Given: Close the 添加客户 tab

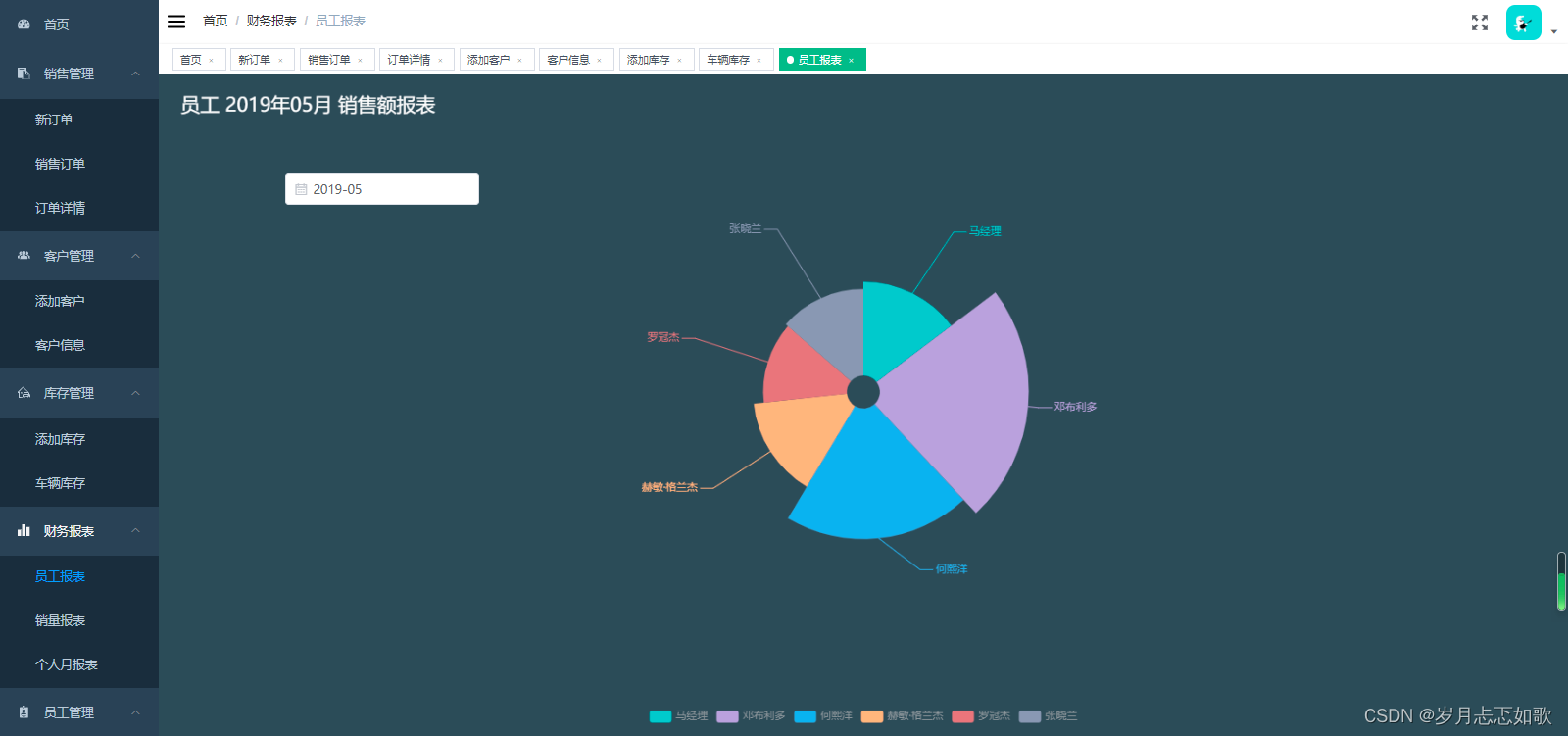Looking at the screenshot, I should (x=519, y=61).
